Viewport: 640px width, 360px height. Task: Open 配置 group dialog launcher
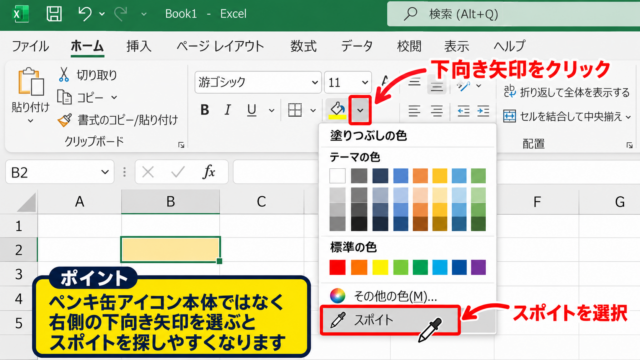[629, 145]
